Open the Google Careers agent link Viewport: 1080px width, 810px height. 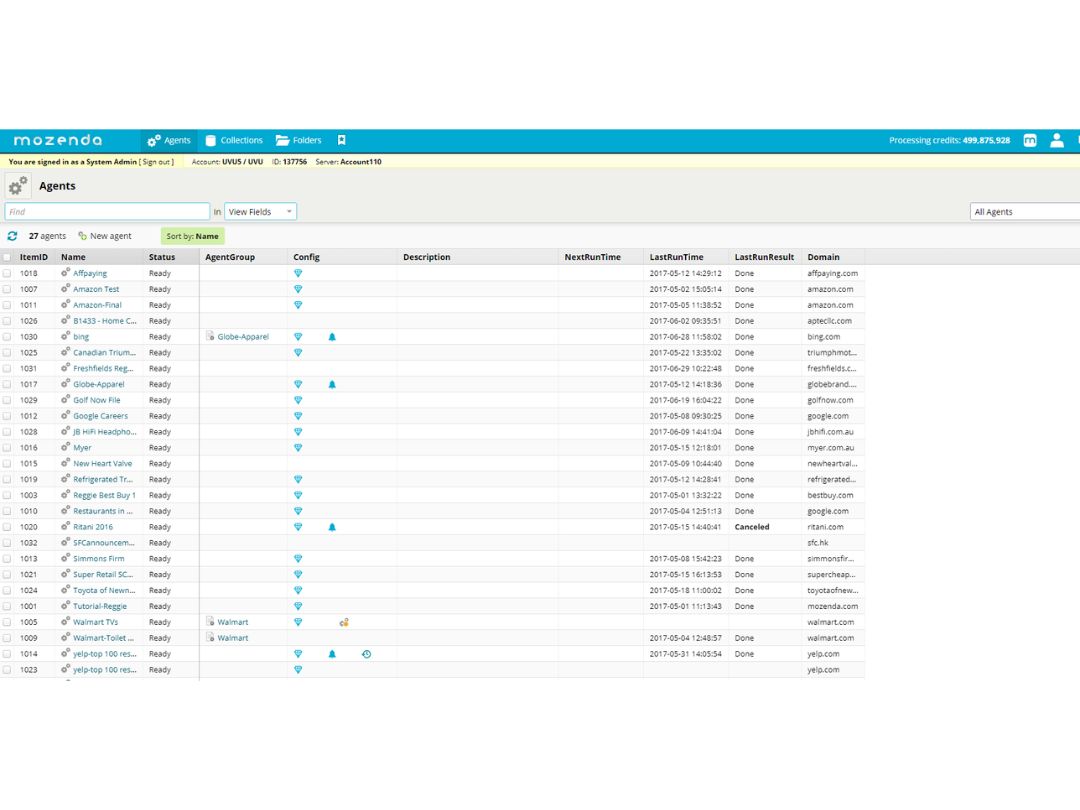(x=101, y=416)
